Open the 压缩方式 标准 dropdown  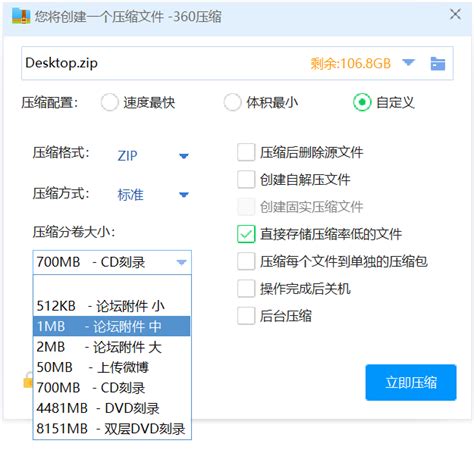coord(153,195)
